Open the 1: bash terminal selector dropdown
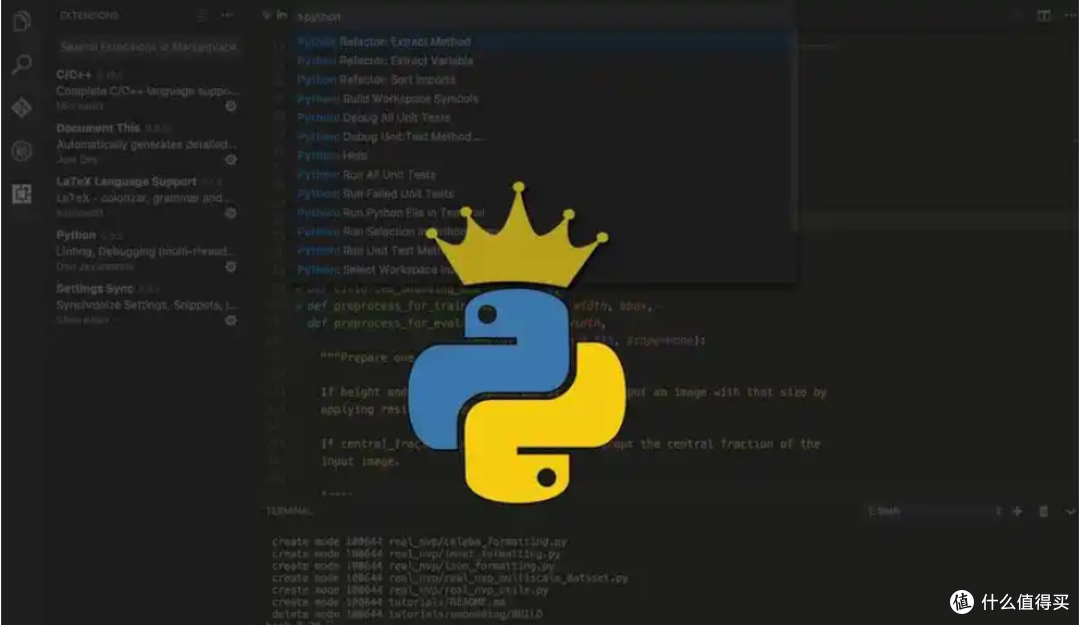Screen dimensions: 1080x625 coord(933,511)
